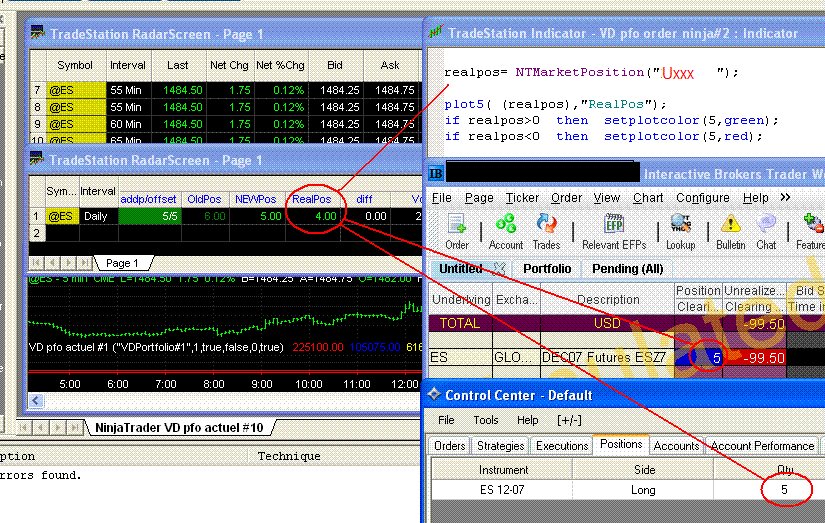Click the addp/offset column header
Image resolution: width=825 pixels, height=523 pixels.
tap(149, 199)
